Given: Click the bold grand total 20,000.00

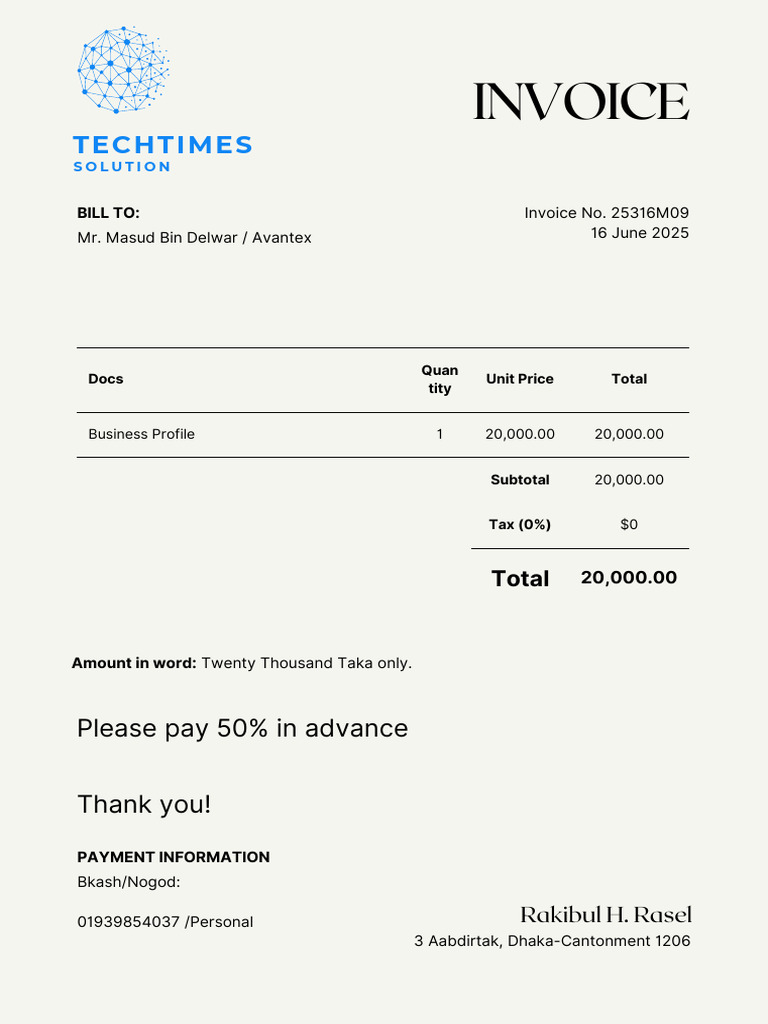Looking at the screenshot, I should (x=629, y=577).
